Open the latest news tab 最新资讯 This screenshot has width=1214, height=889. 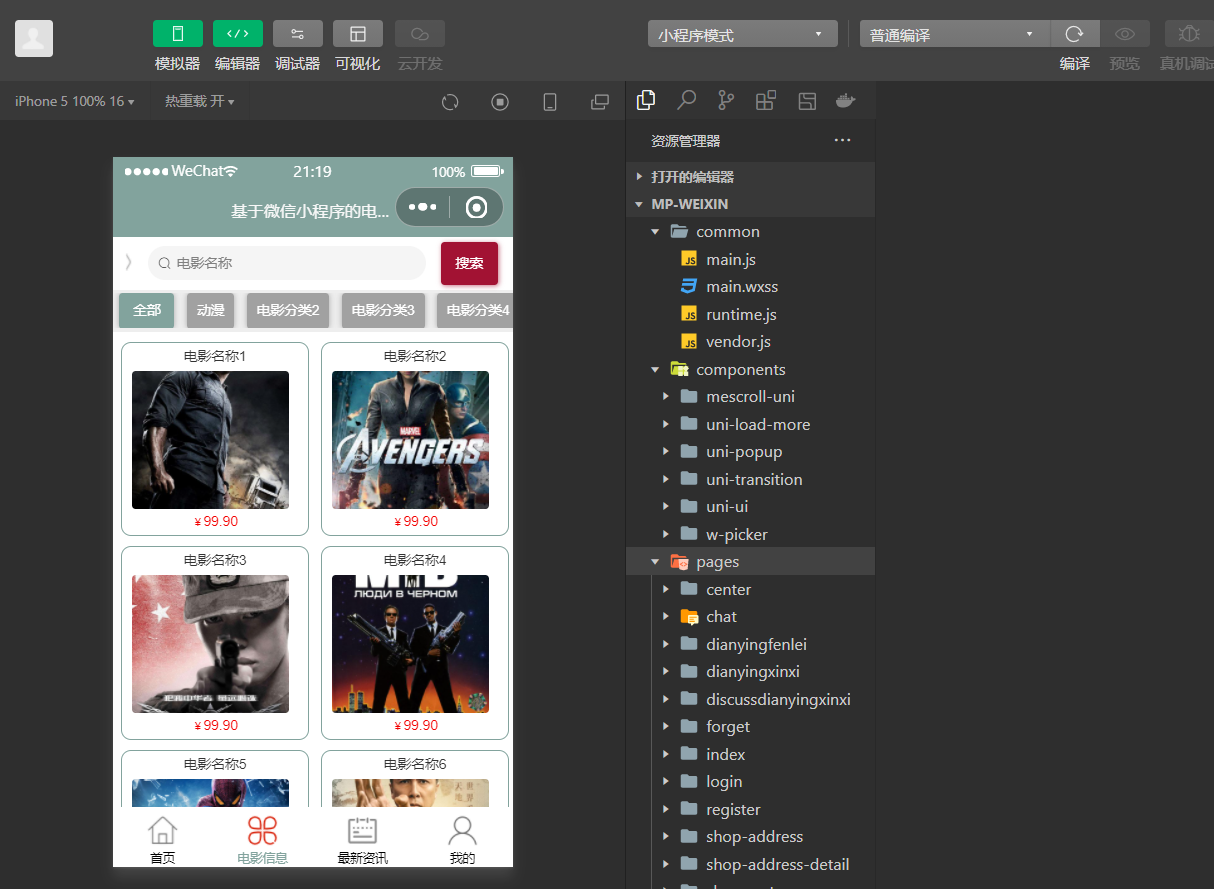(x=362, y=840)
